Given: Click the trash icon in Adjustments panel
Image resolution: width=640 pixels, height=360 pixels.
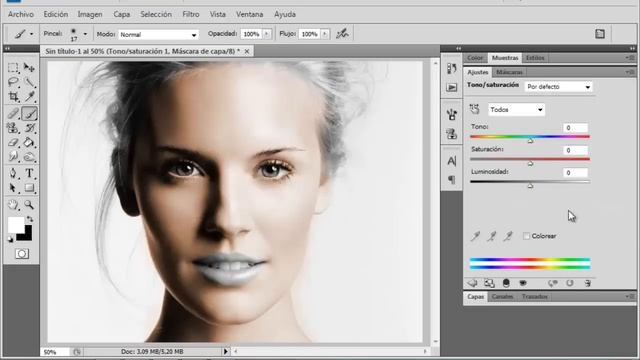Looking at the screenshot, I should pyautogui.click(x=587, y=283).
